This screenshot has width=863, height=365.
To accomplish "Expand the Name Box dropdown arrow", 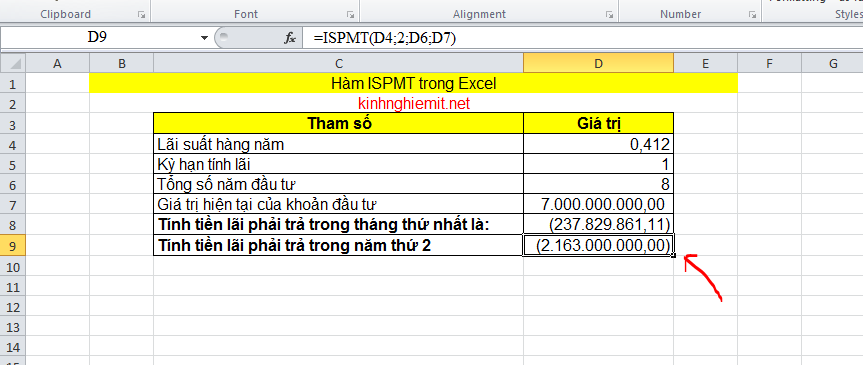I will click(x=205, y=38).
